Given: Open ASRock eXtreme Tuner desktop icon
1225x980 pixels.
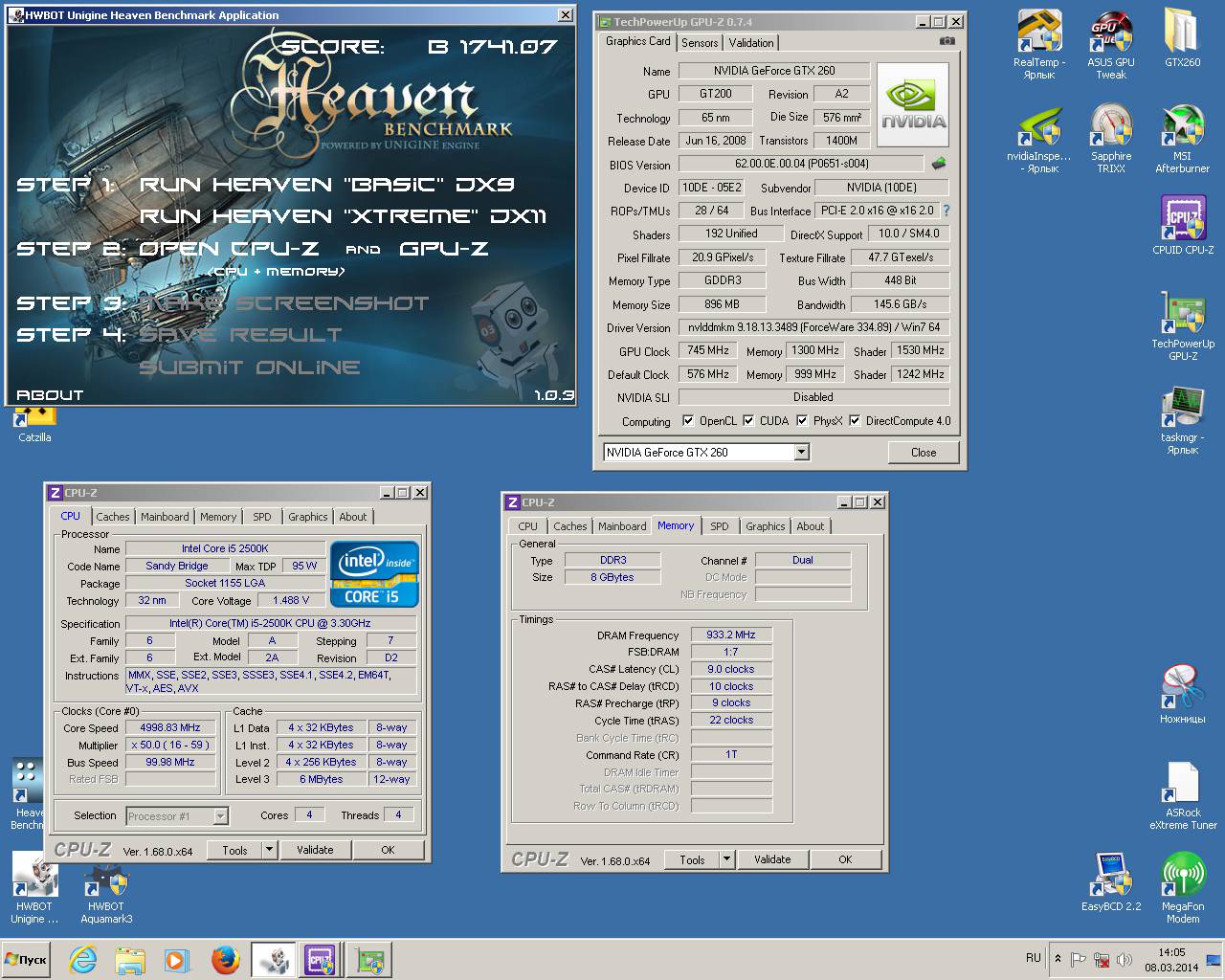Looking at the screenshot, I should 1182,796.
